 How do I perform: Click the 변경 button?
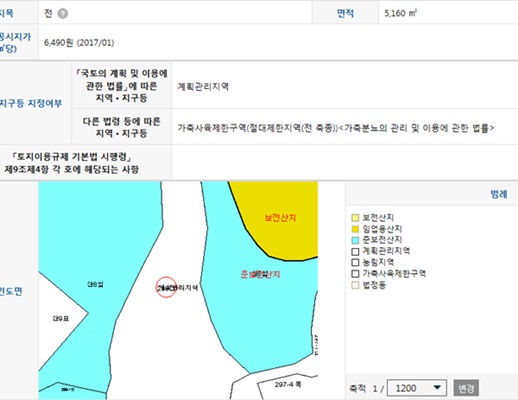pos(466,388)
